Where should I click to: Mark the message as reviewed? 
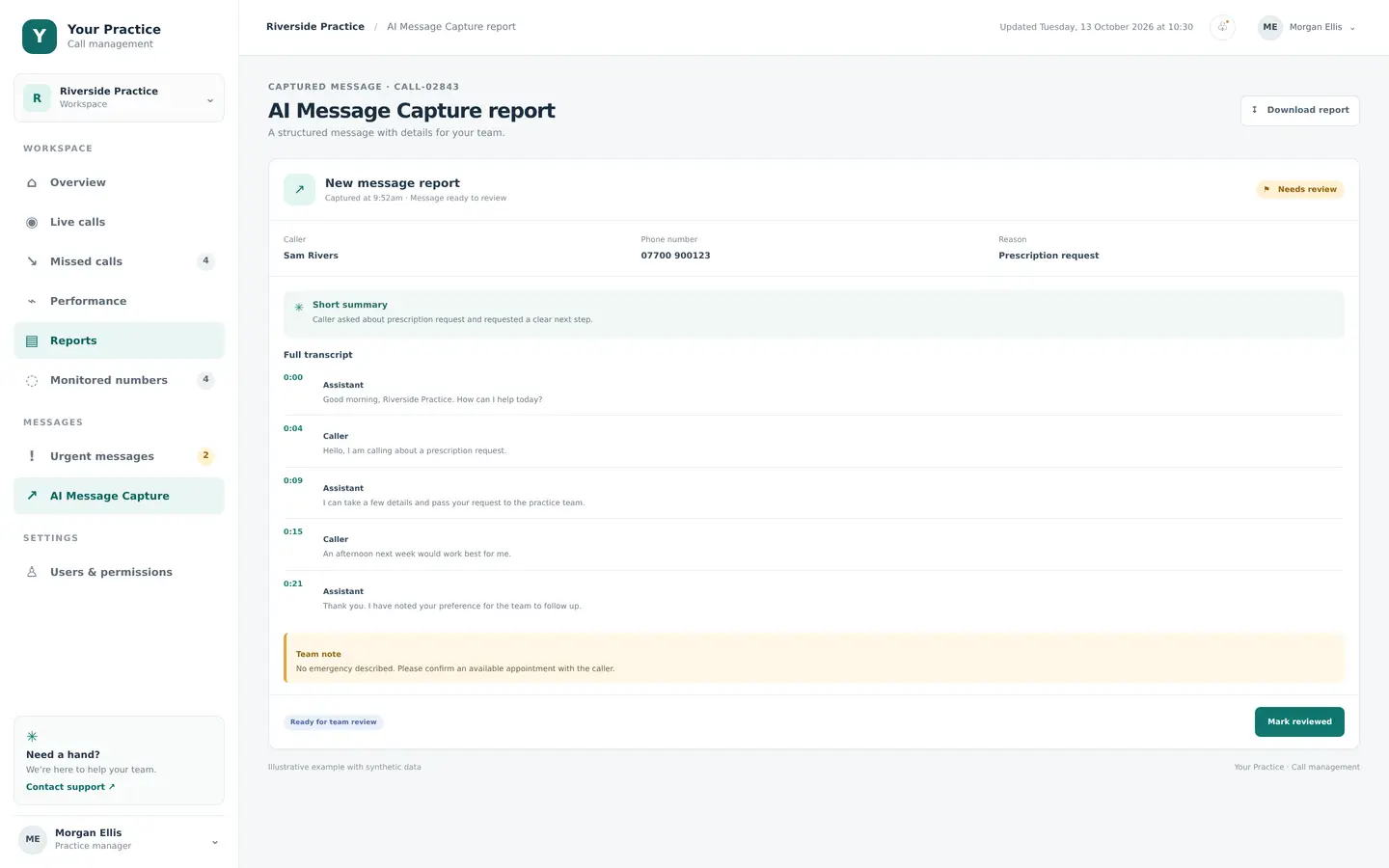[1299, 721]
